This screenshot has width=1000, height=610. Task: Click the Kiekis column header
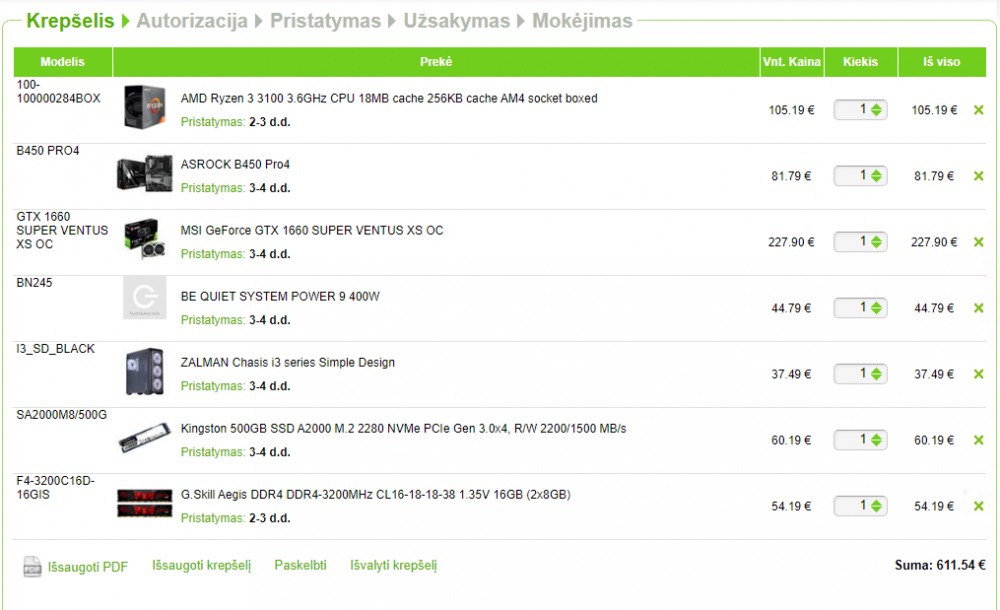click(x=861, y=62)
